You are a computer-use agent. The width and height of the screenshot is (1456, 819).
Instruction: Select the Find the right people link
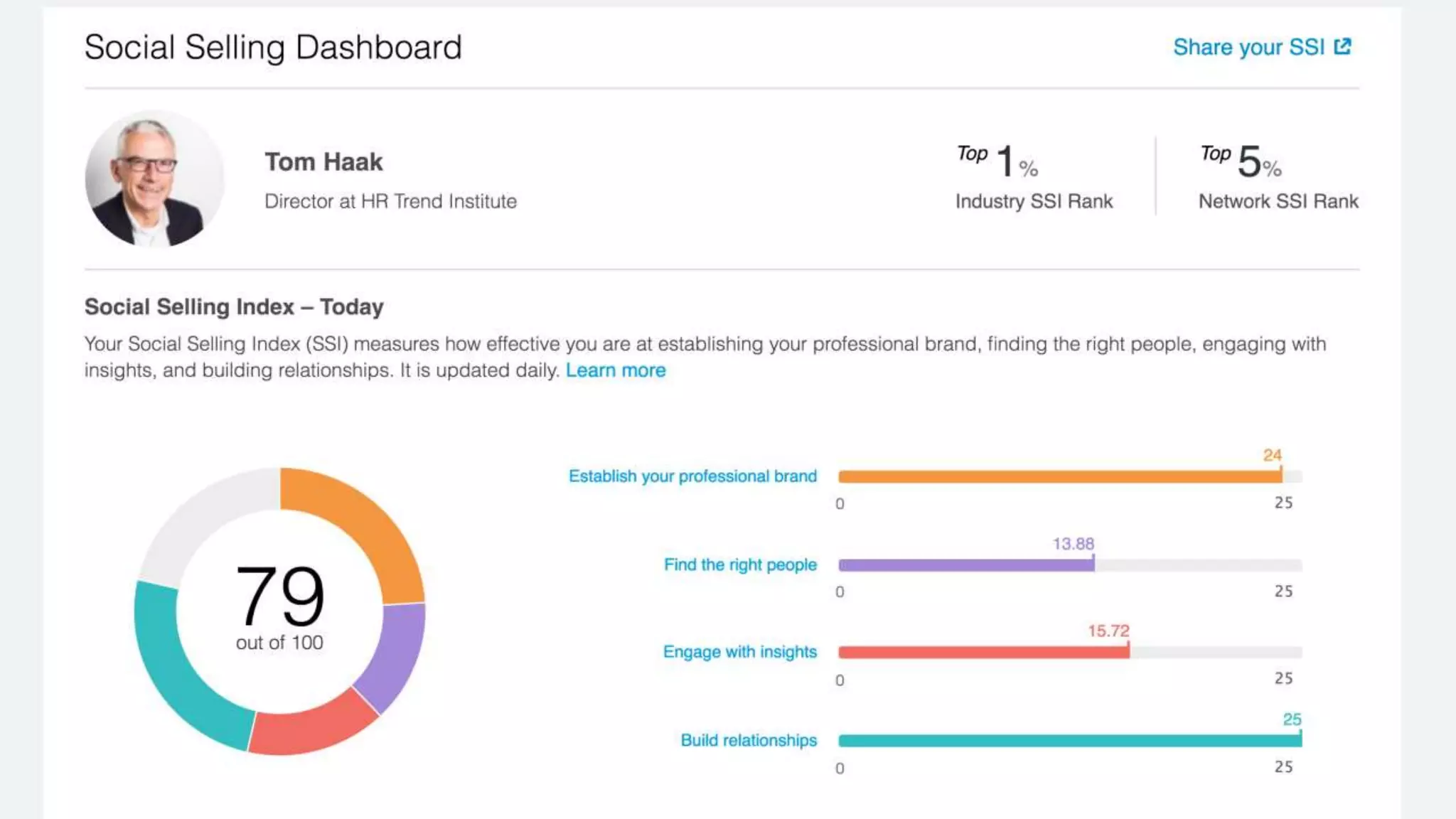click(739, 564)
